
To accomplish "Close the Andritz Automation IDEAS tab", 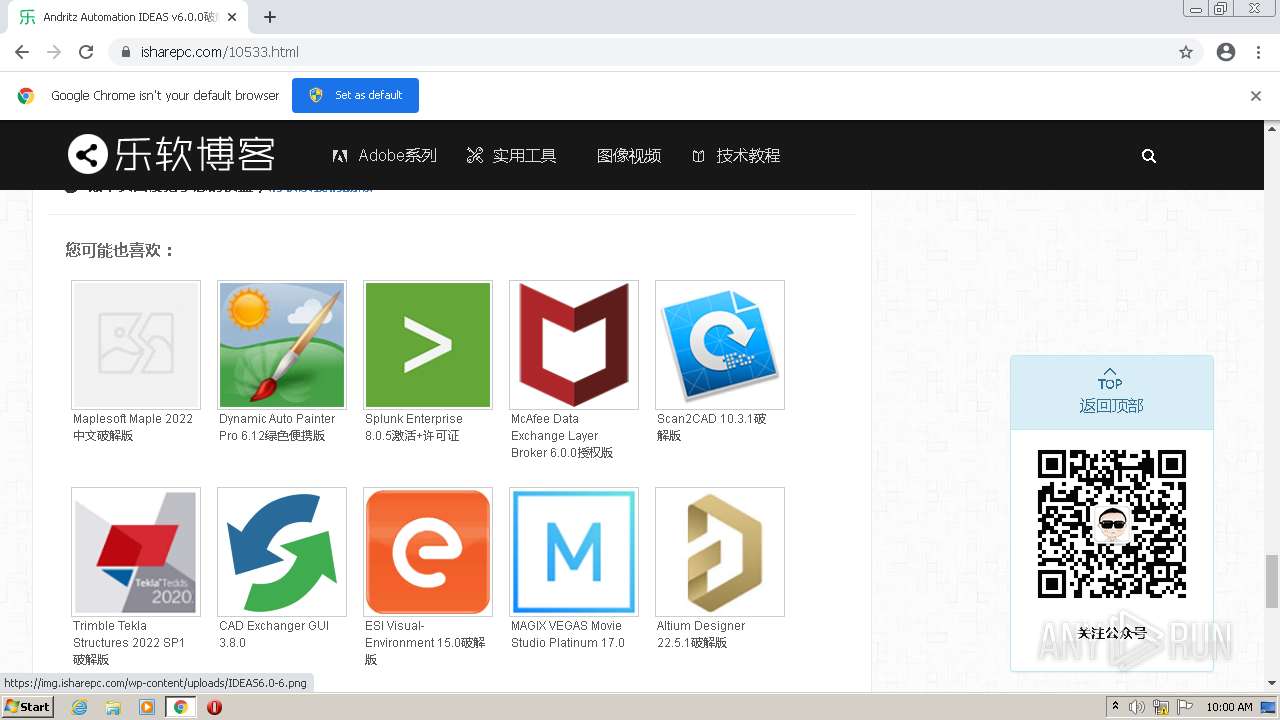I will tap(232, 17).
